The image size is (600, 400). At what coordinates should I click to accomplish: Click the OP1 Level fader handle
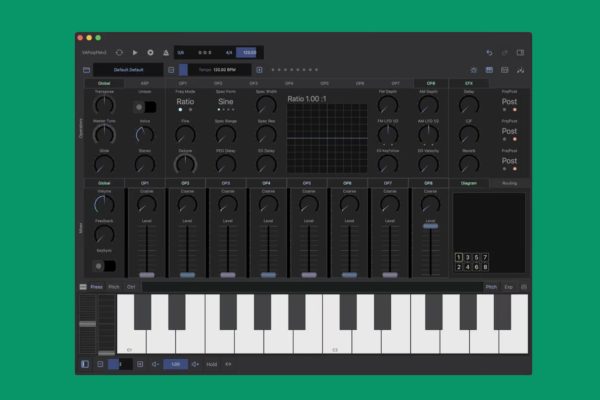tap(147, 275)
